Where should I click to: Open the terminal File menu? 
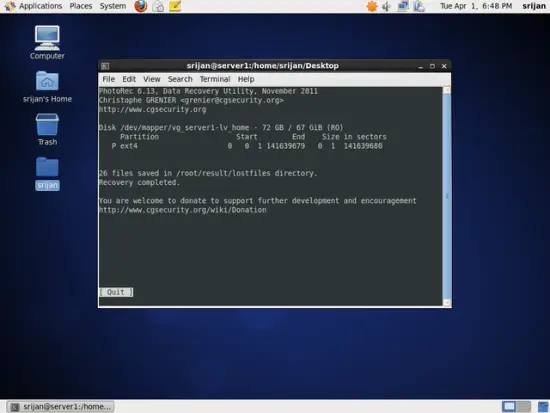(108, 79)
